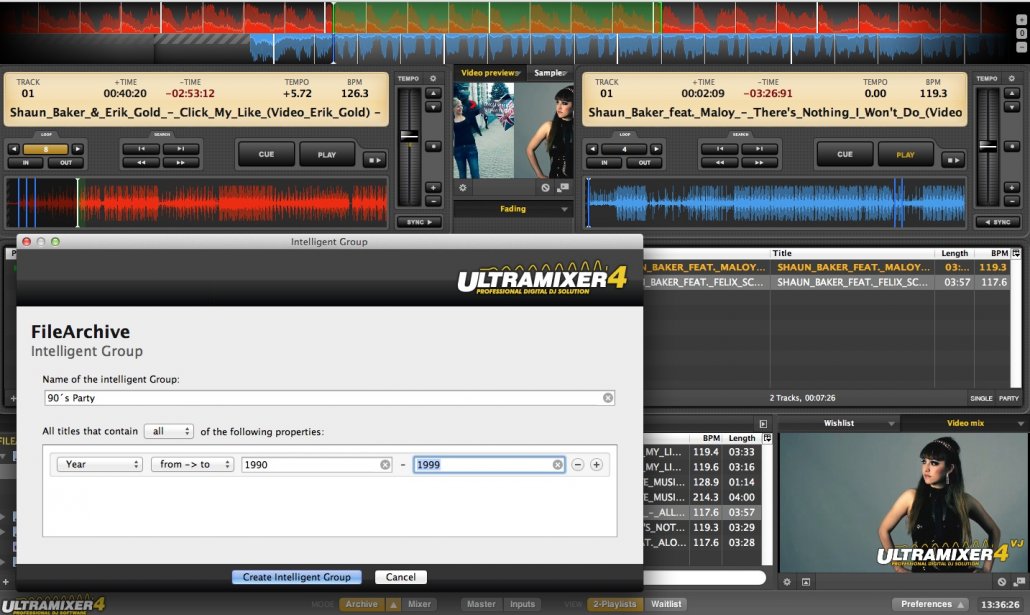Toggle SYNC on the left deck
The image size is (1030, 615).
click(x=419, y=222)
